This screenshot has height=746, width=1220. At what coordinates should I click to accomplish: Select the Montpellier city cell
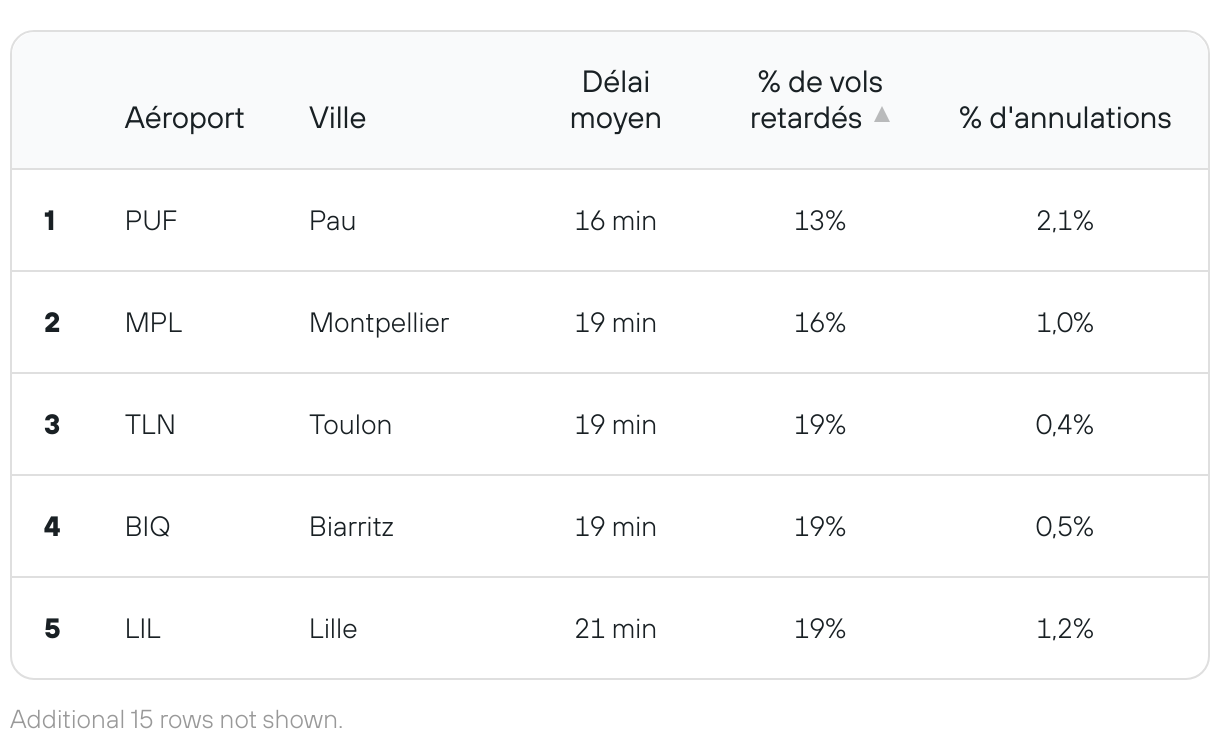tap(379, 323)
